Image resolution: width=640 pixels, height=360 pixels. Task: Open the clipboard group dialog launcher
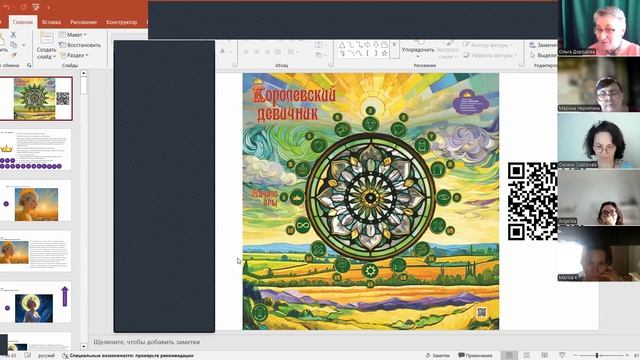29,65
